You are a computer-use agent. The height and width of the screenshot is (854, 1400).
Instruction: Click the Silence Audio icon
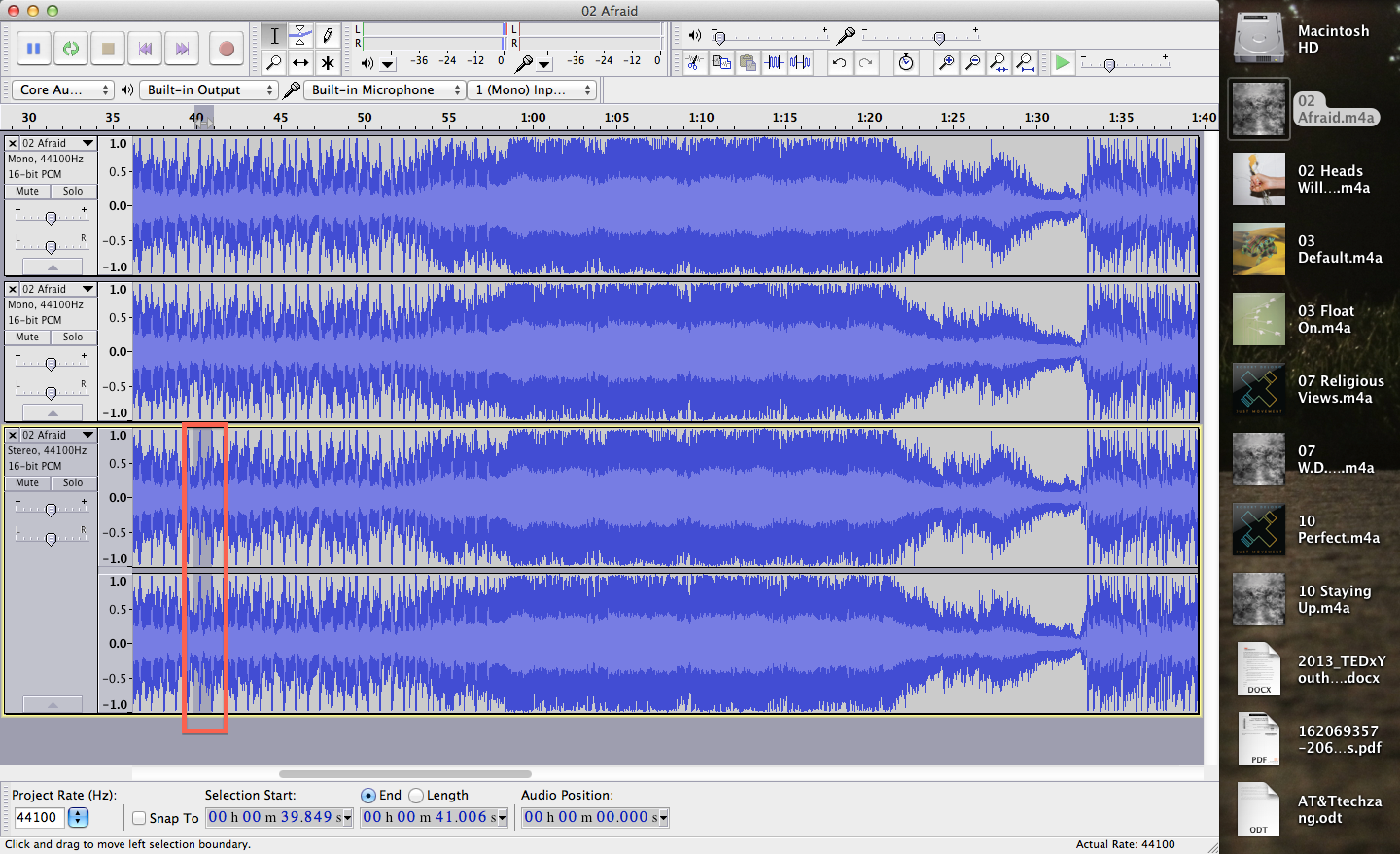(x=798, y=62)
